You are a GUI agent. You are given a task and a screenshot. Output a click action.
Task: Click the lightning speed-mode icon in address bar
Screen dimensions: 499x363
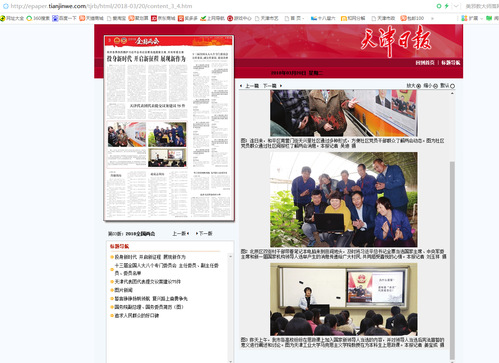point(446,6)
